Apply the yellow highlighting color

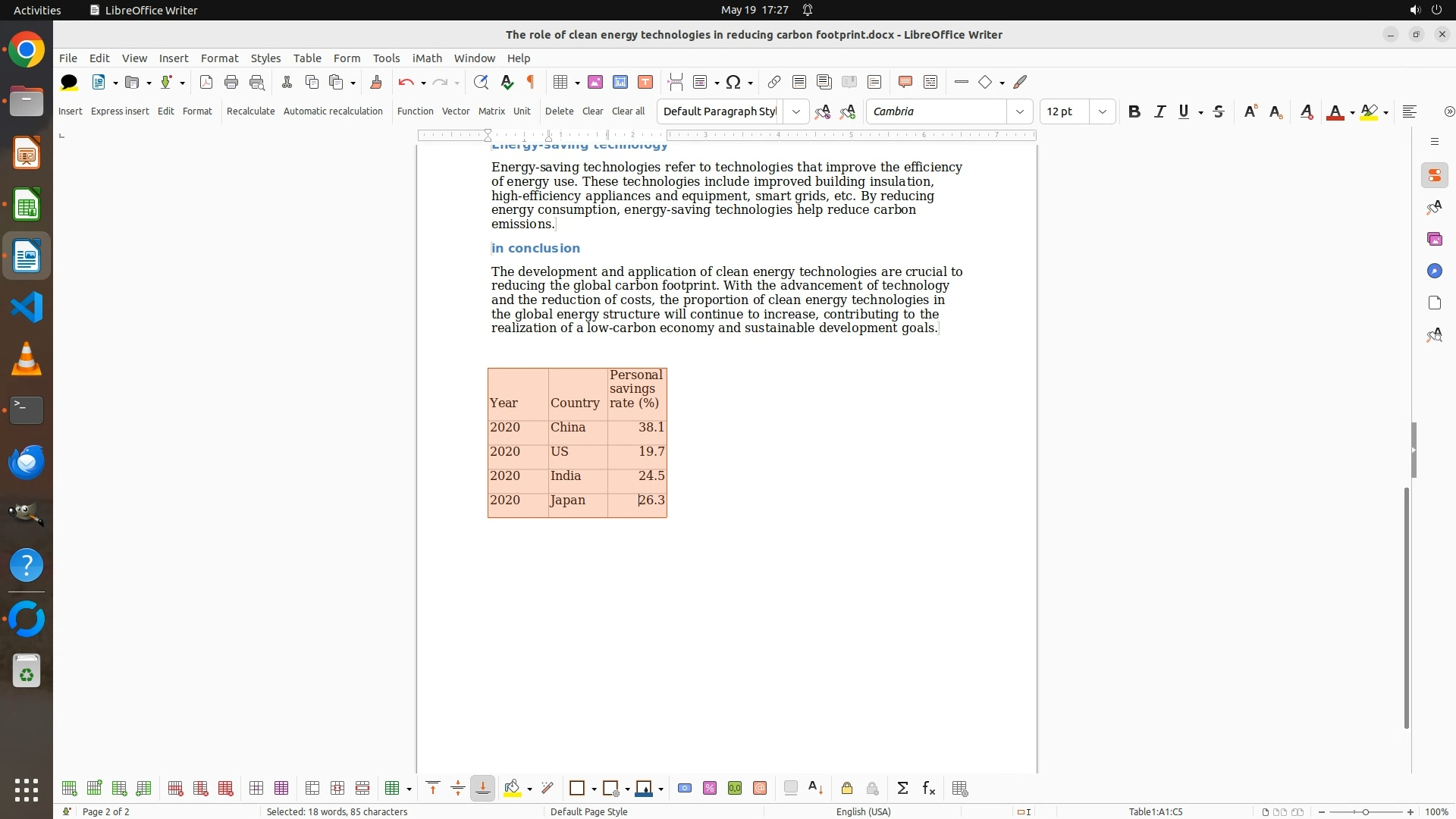point(1369,112)
